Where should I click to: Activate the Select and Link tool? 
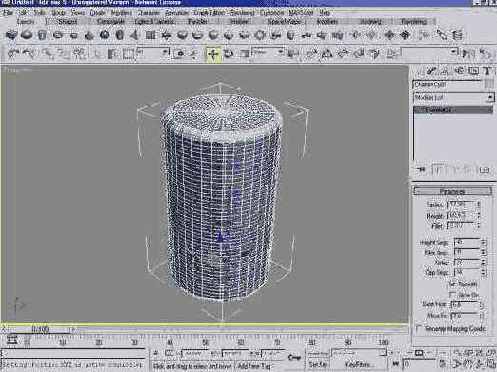(47, 53)
